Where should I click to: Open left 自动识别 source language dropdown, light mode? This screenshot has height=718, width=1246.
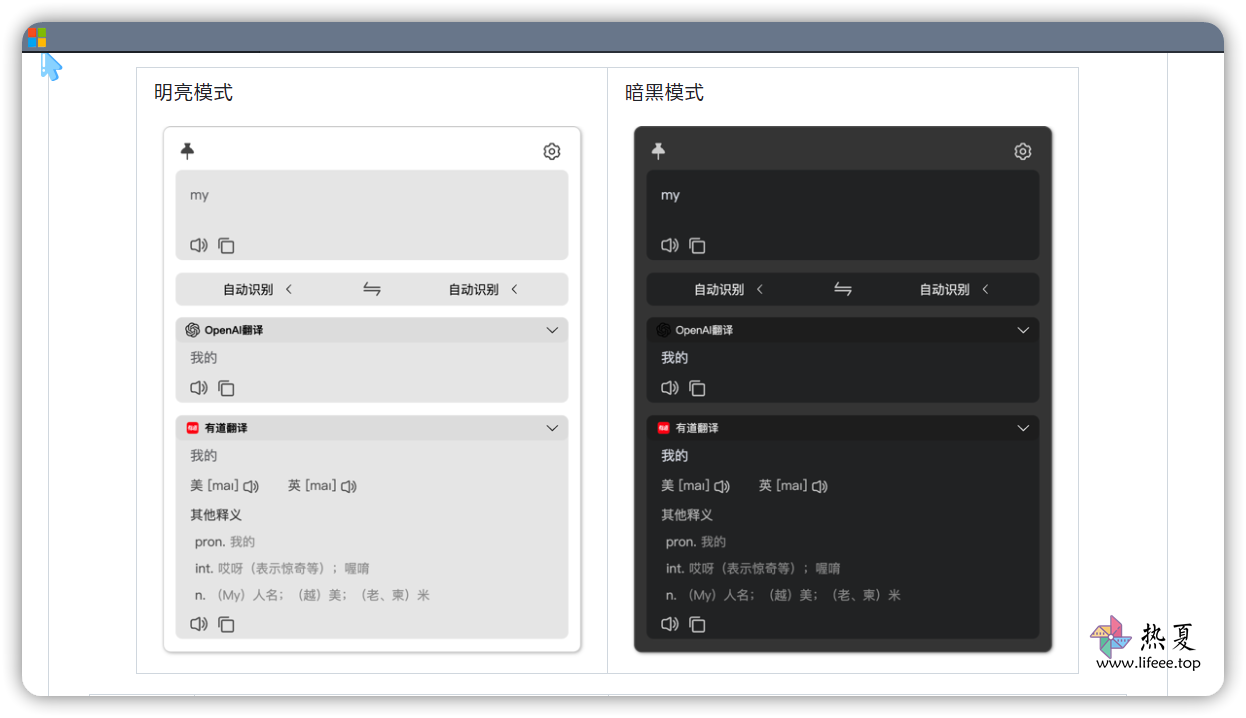coord(258,289)
